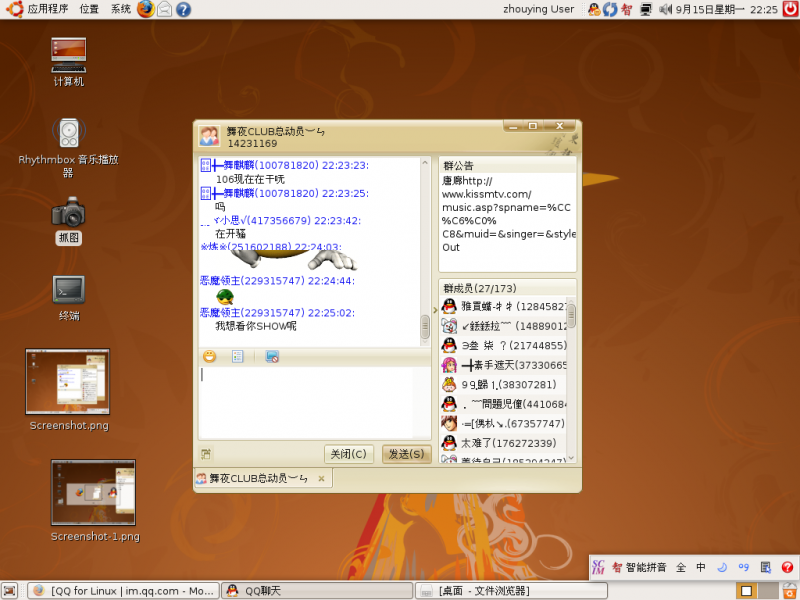Click the volume speaker icon
800x600 pixels.
click(665, 9)
